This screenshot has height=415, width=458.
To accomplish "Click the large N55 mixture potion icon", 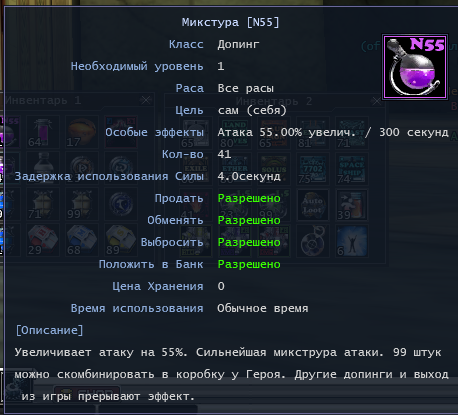I will click(415, 67).
